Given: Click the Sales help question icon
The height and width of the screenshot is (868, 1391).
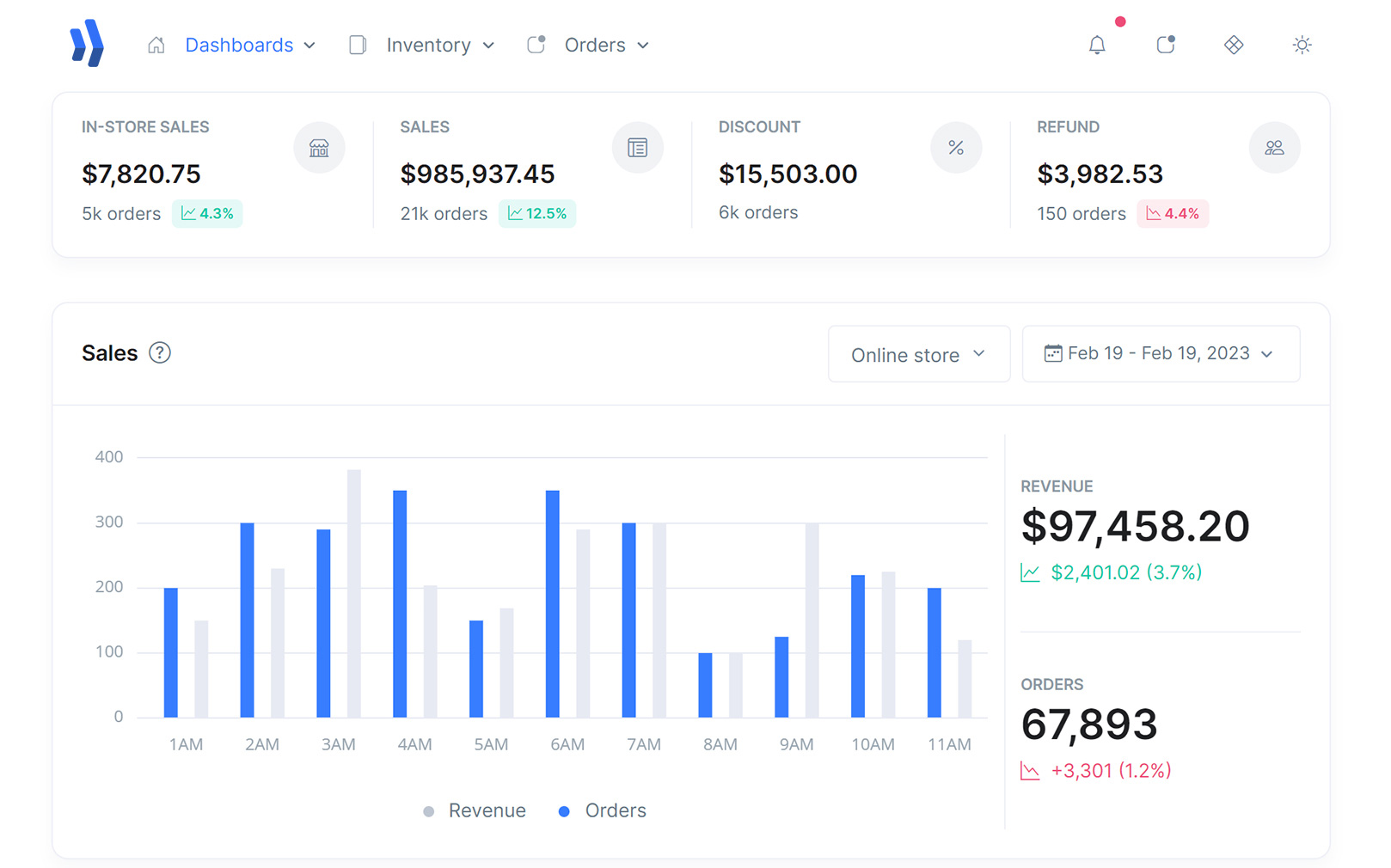Looking at the screenshot, I should pos(160,353).
